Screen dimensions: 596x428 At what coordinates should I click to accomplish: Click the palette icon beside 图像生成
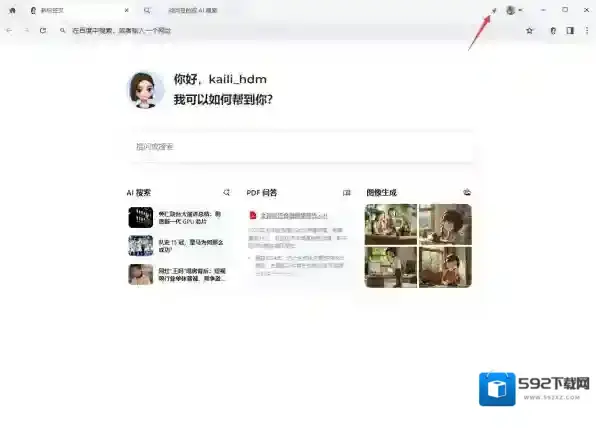tap(467, 192)
